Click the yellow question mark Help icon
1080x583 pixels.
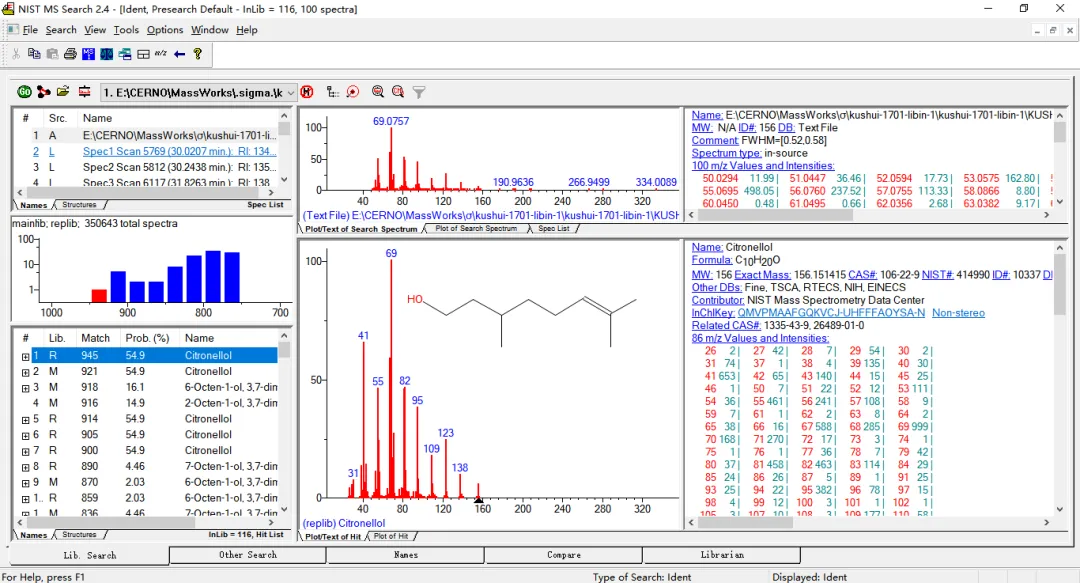(198, 54)
